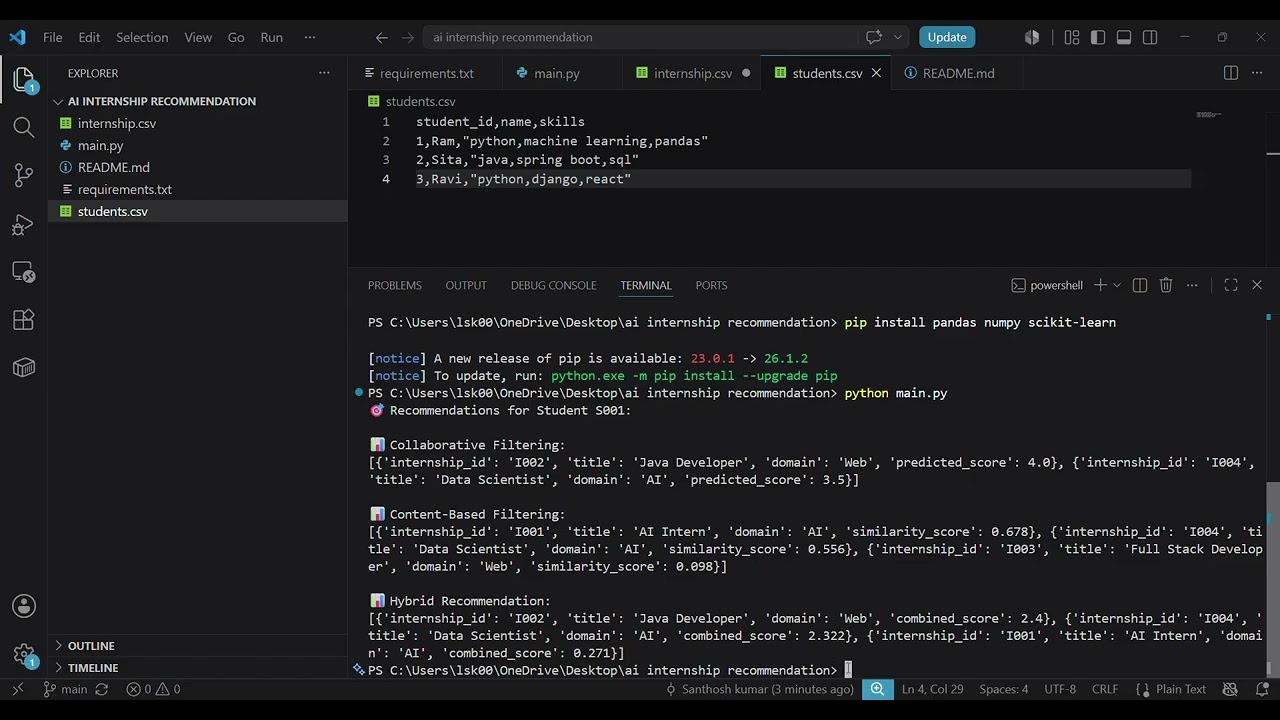Screen dimensions: 1280x720
Task: Open the Extensions view
Action: [x=24, y=320]
